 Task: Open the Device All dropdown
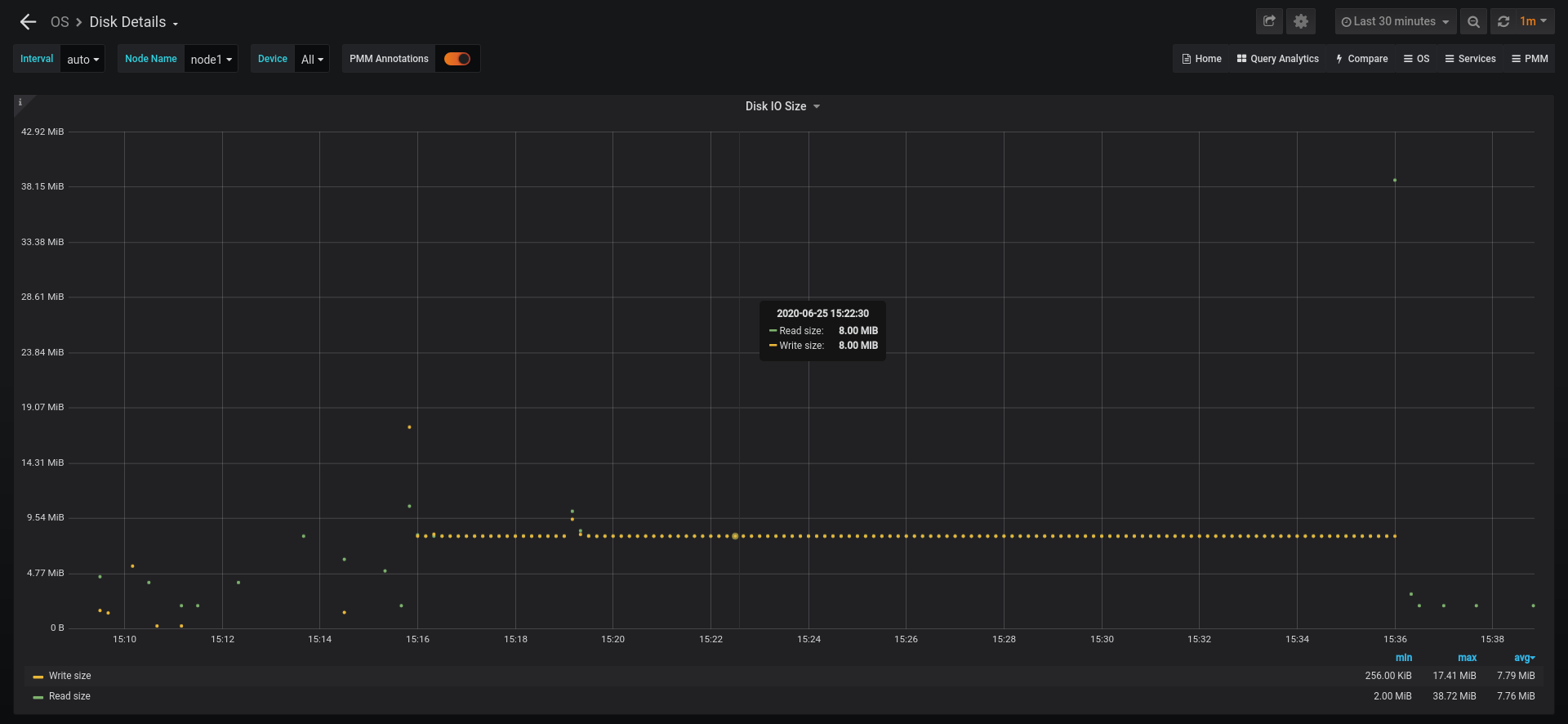tap(312, 60)
